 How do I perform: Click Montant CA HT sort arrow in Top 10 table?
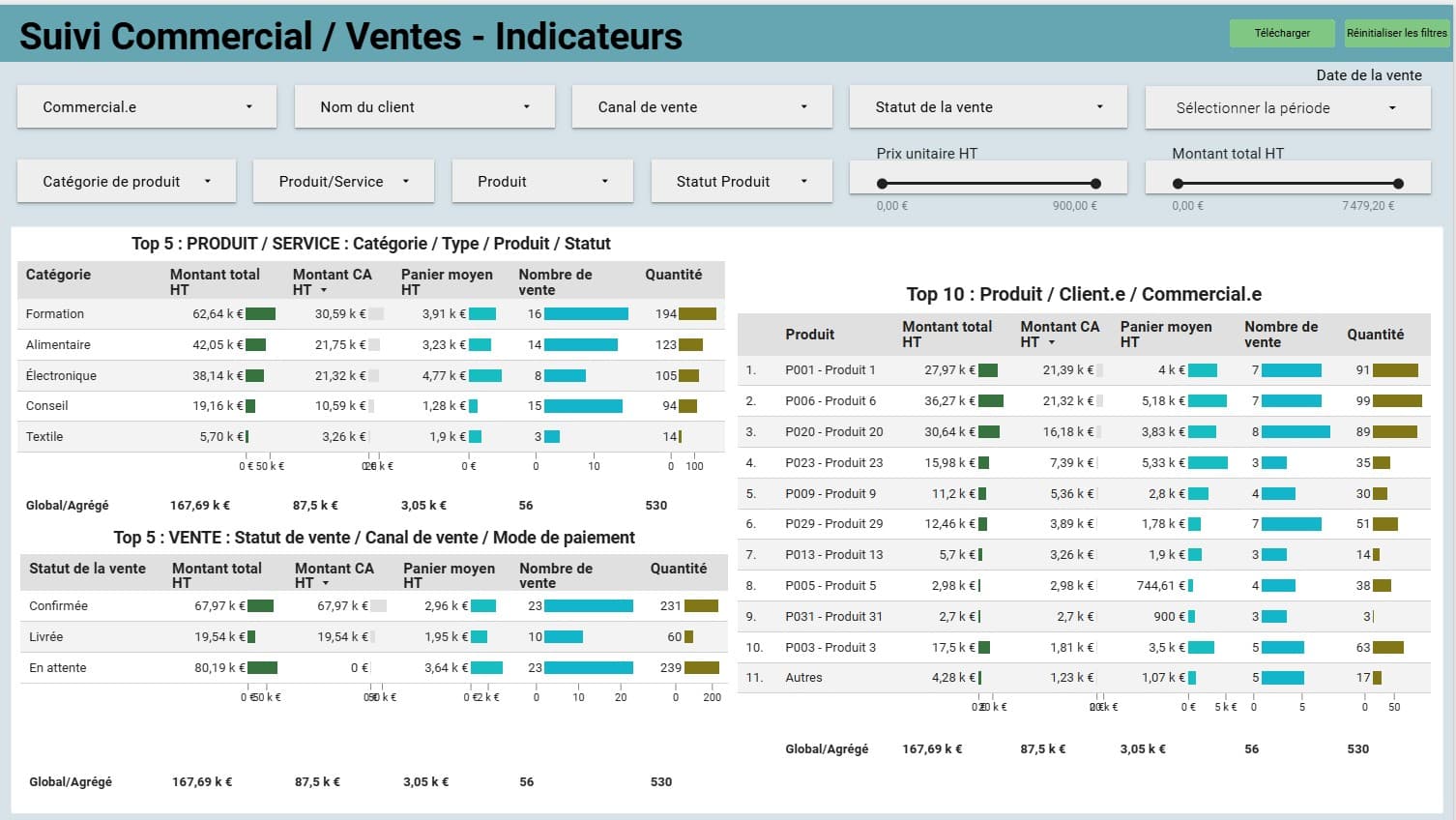pos(1052,342)
